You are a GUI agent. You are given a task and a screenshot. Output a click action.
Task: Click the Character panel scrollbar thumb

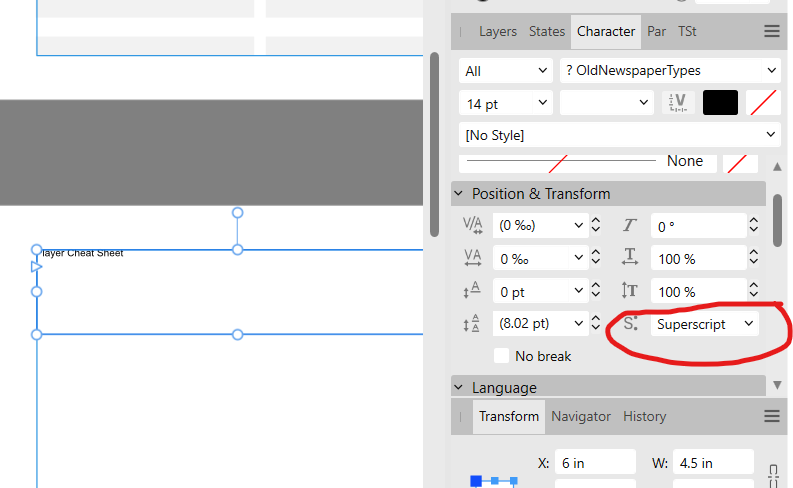(x=777, y=220)
